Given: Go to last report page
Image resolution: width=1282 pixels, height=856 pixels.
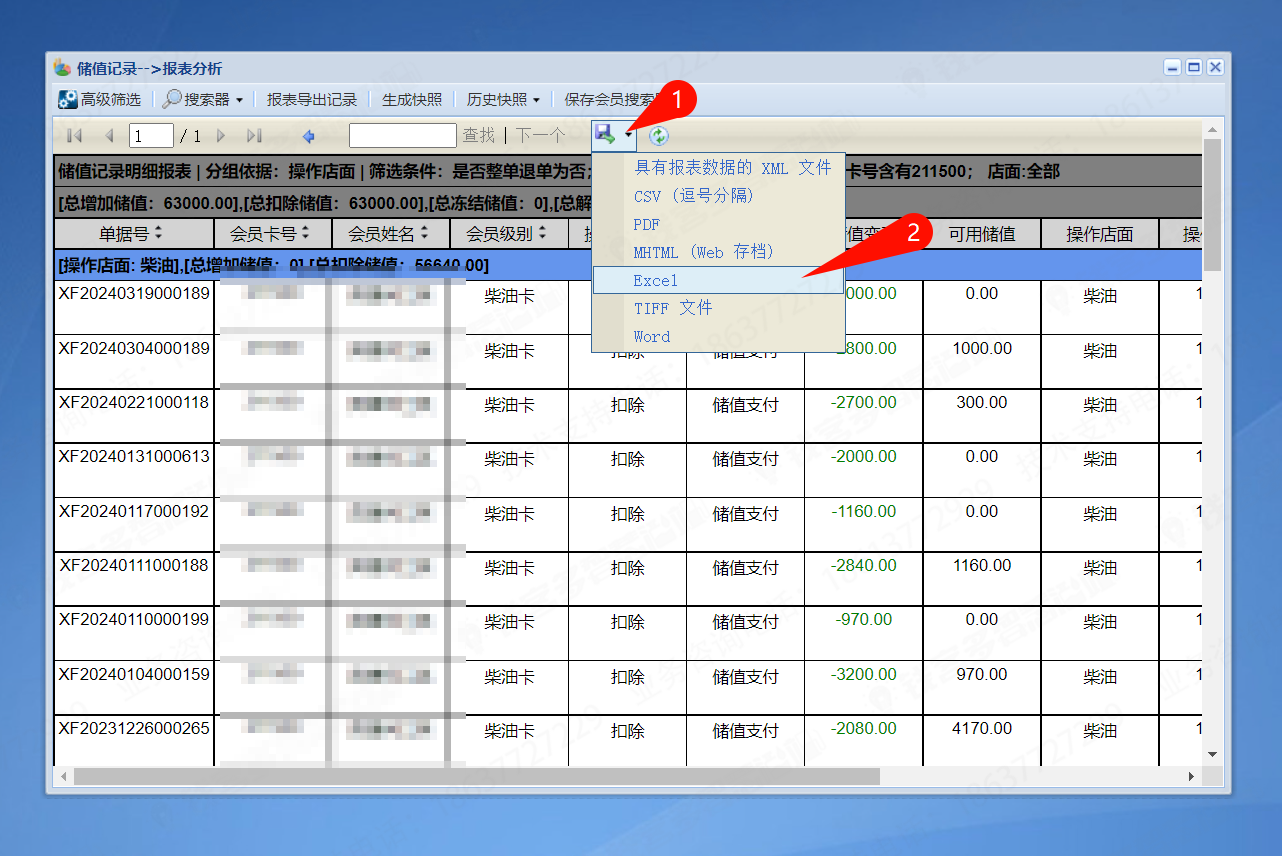Looking at the screenshot, I should click(x=254, y=136).
